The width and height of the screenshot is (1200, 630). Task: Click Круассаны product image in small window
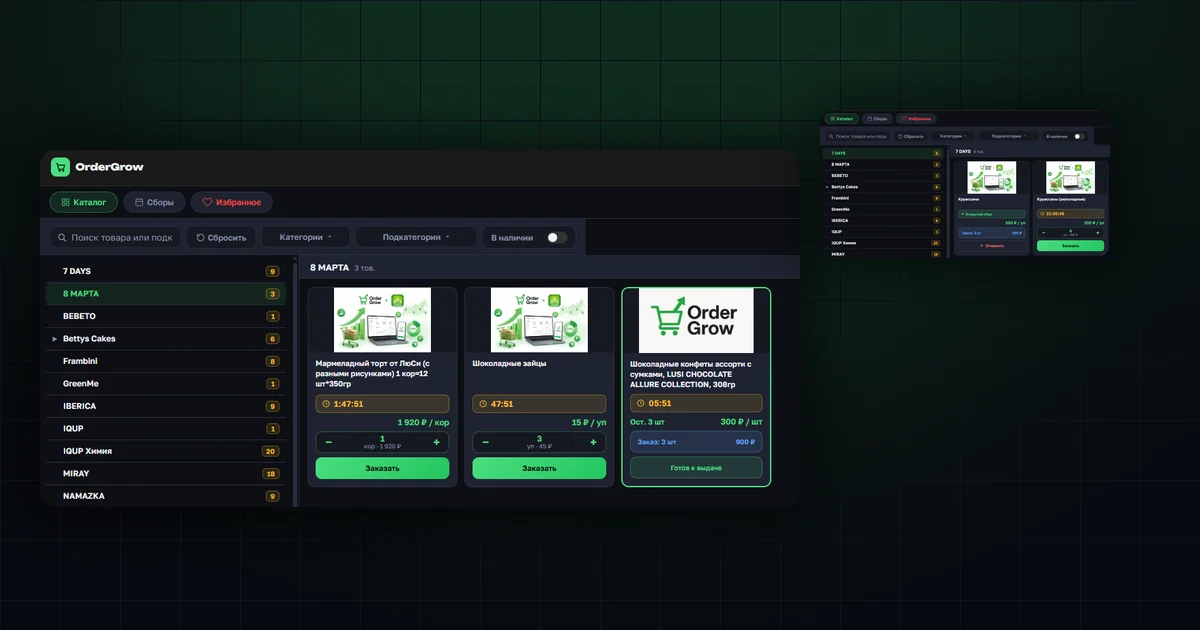(x=992, y=178)
